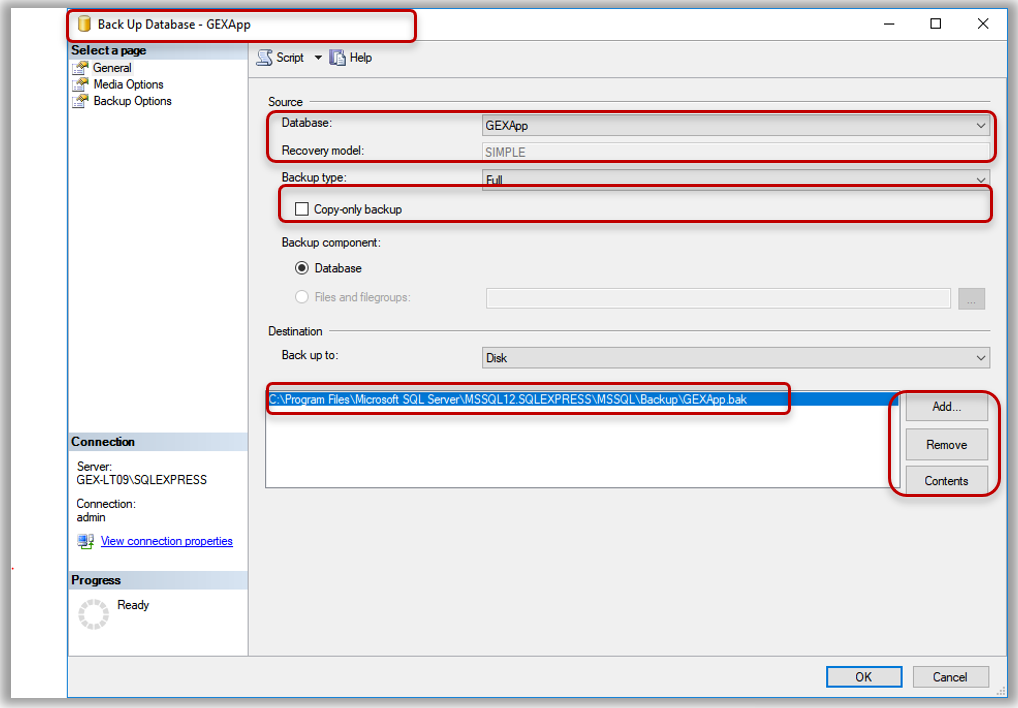This screenshot has height=708, width=1018.
Task: Select Files and filegroups radio button
Action: point(302,297)
